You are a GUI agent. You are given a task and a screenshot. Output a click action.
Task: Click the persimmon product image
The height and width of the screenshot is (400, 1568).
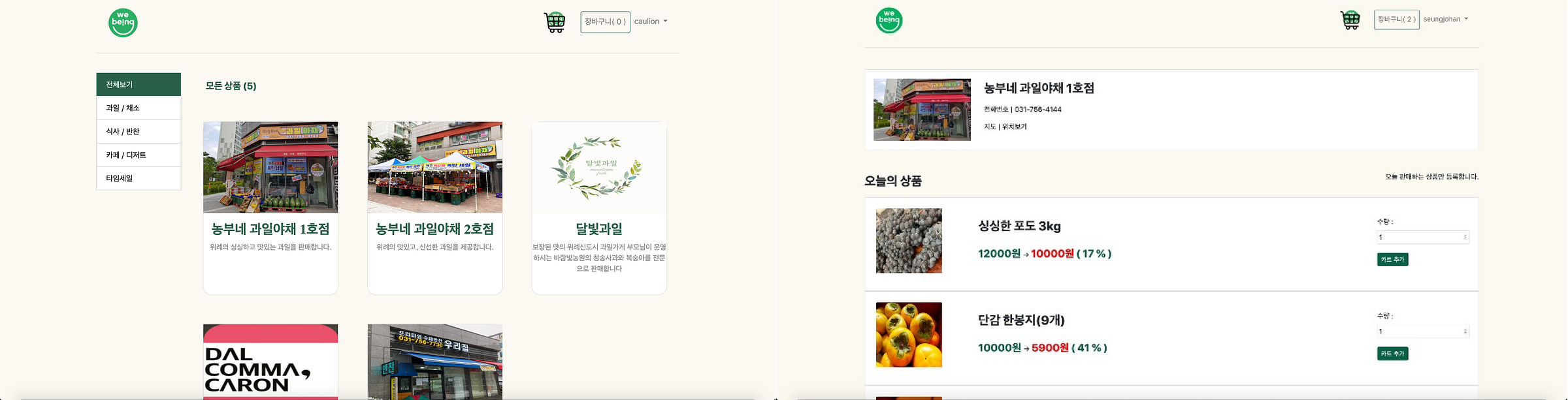(909, 335)
